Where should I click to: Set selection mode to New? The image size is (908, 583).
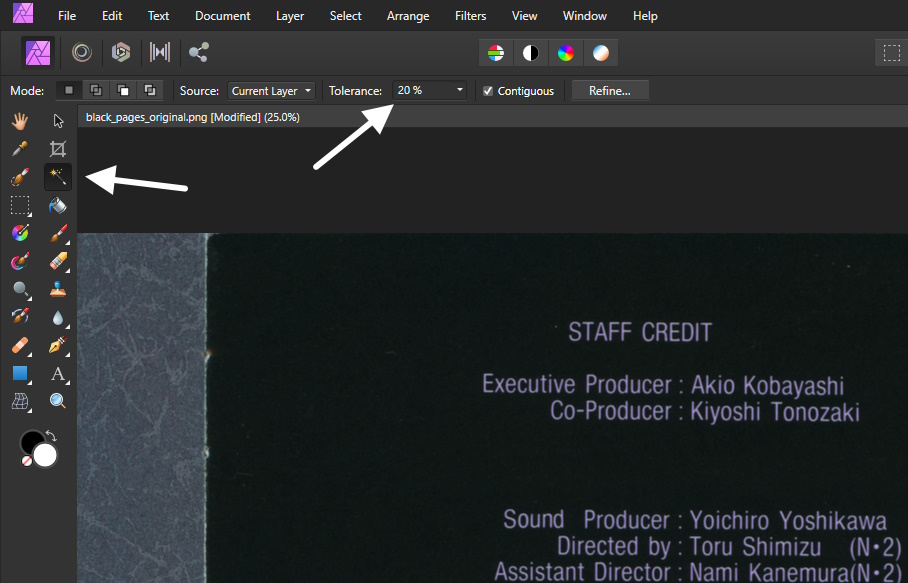(x=69, y=91)
